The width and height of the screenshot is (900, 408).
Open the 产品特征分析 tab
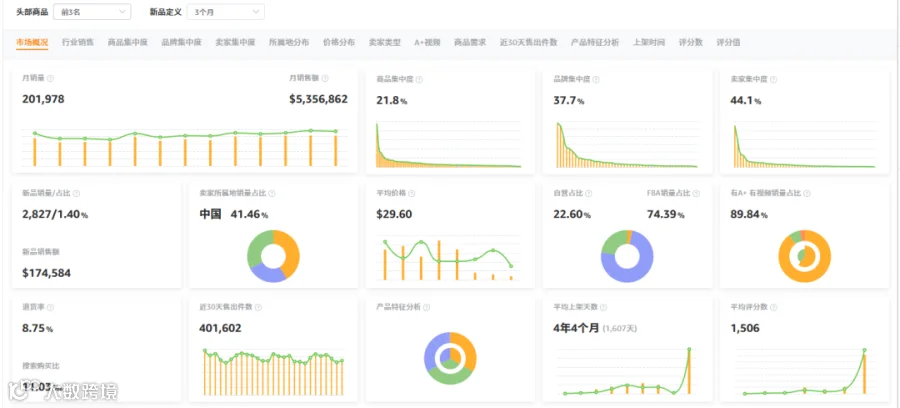595,42
